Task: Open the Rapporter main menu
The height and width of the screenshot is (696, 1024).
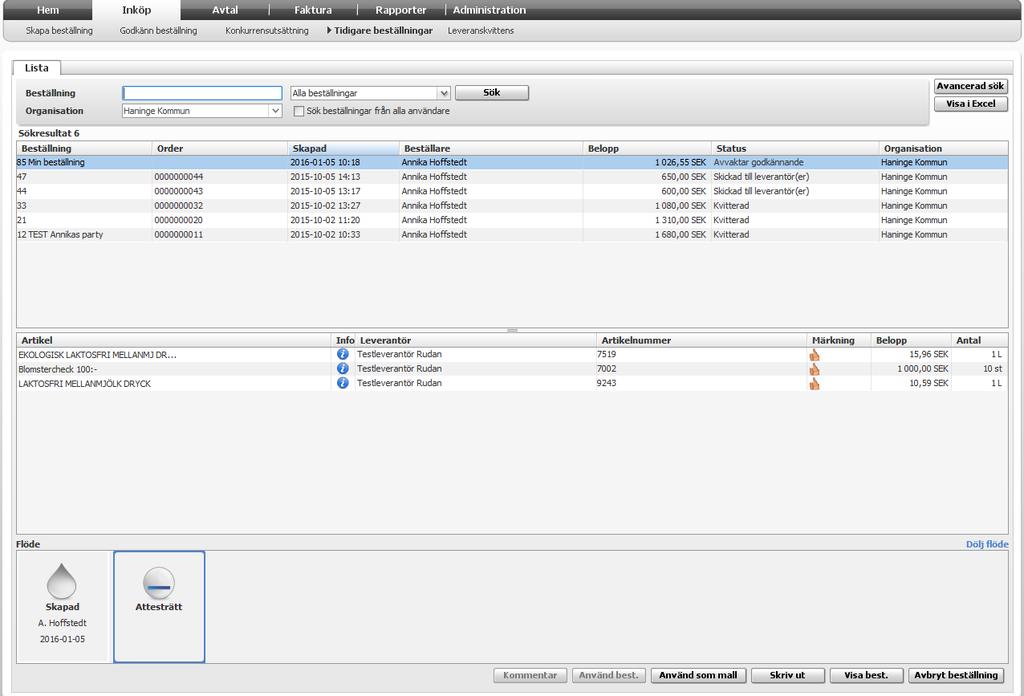Action: click(x=401, y=10)
